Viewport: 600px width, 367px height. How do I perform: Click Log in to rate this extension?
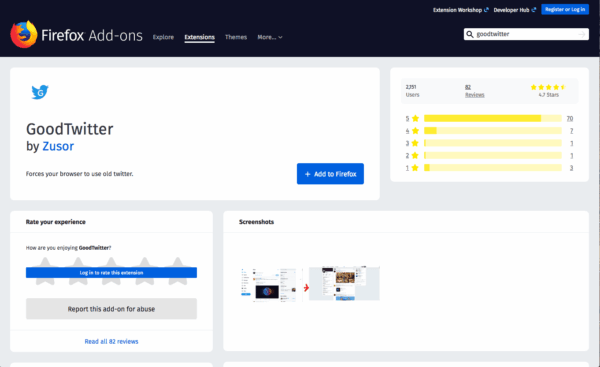[x=111, y=272]
